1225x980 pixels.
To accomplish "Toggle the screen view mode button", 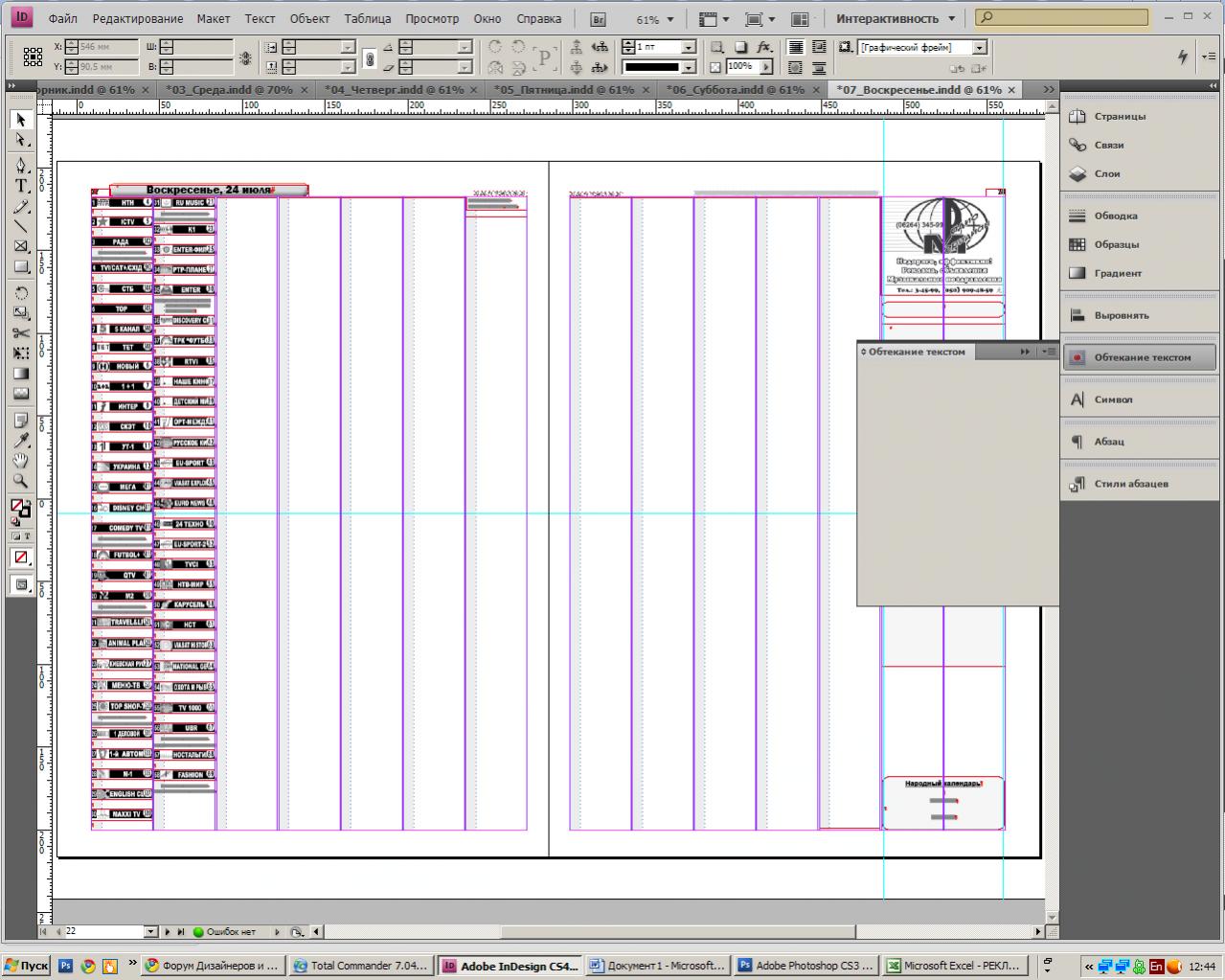I will click(21, 584).
